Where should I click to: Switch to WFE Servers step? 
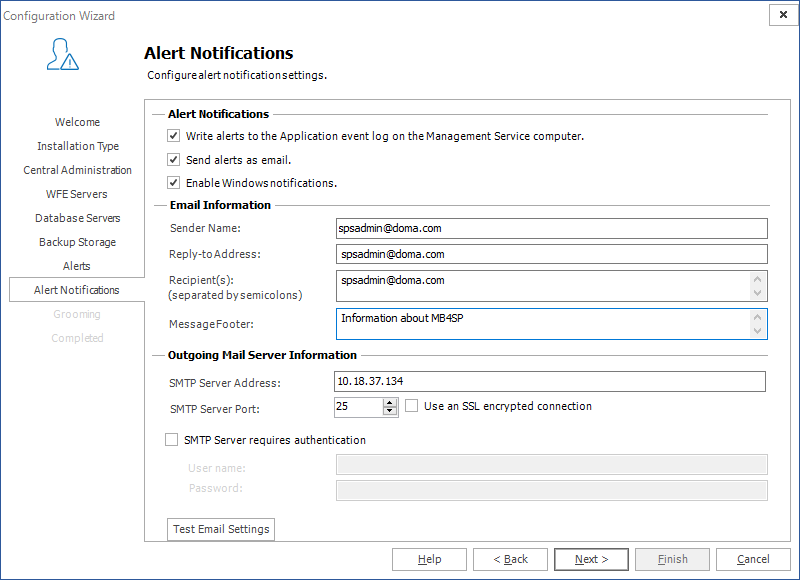pyautogui.click(x=77, y=194)
